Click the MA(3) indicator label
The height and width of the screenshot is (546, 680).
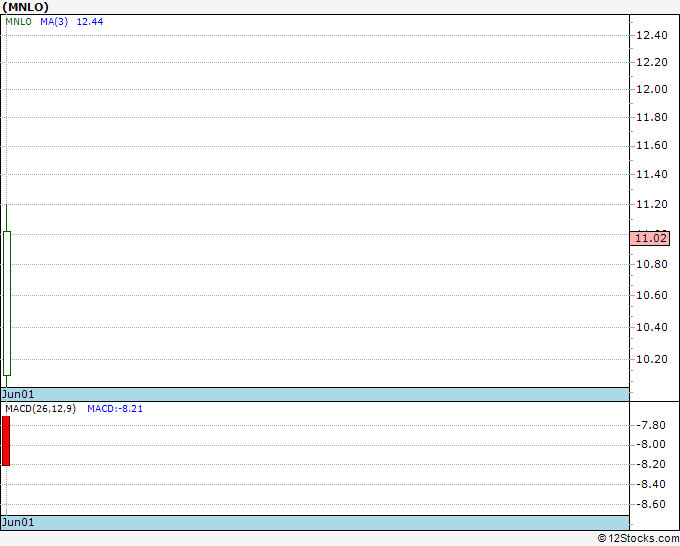pyautogui.click(x=54, y=22)
